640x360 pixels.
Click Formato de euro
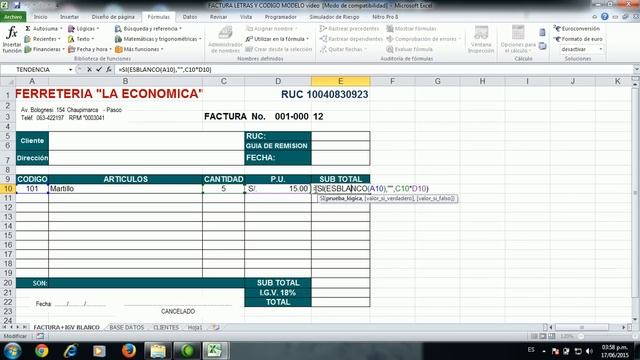point(578,39)
